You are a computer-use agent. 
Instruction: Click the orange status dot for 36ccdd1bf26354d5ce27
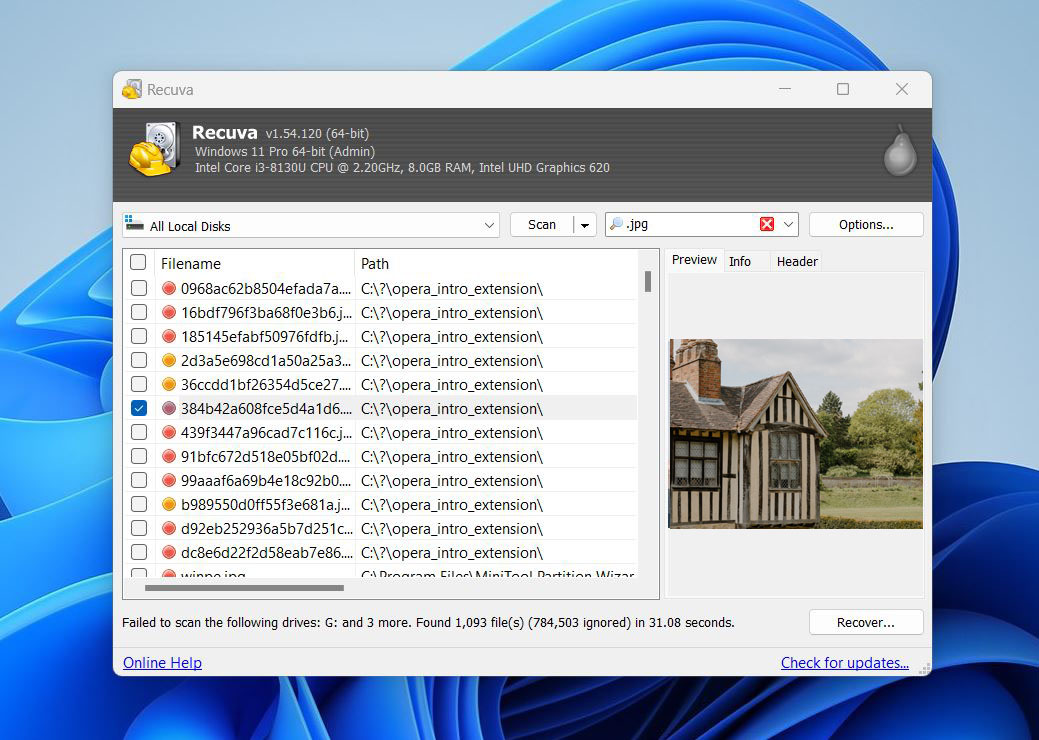click(x=169, y=384)
